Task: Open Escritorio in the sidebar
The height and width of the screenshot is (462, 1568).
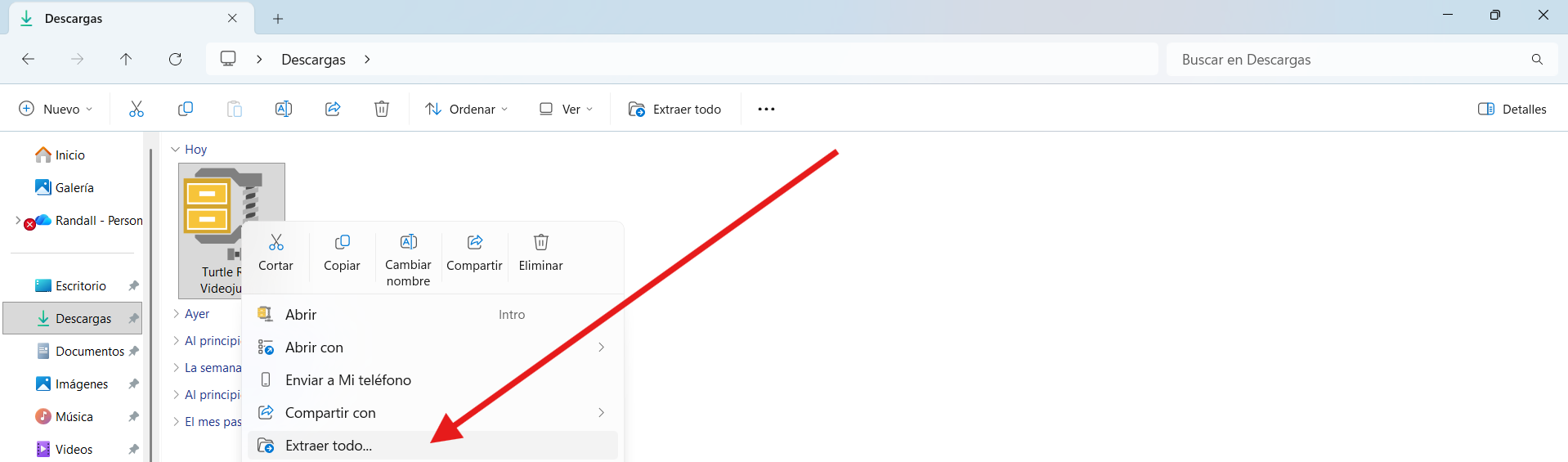Action: tap(71, 285)
